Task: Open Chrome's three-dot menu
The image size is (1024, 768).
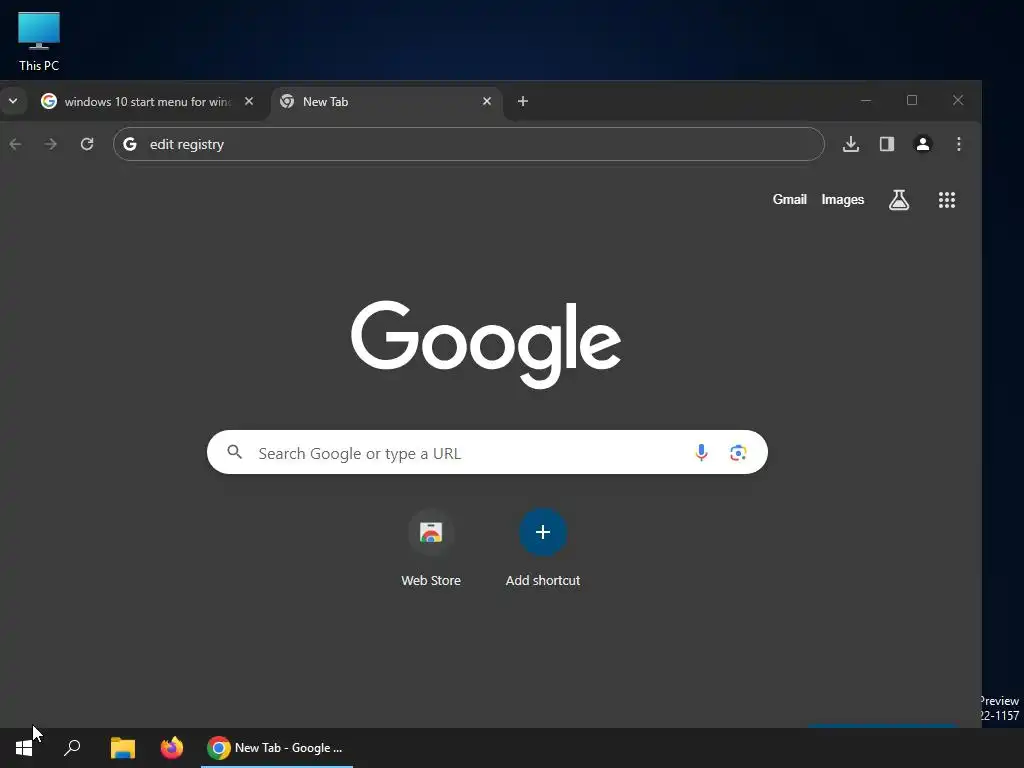Action: [x=959, y=144]
